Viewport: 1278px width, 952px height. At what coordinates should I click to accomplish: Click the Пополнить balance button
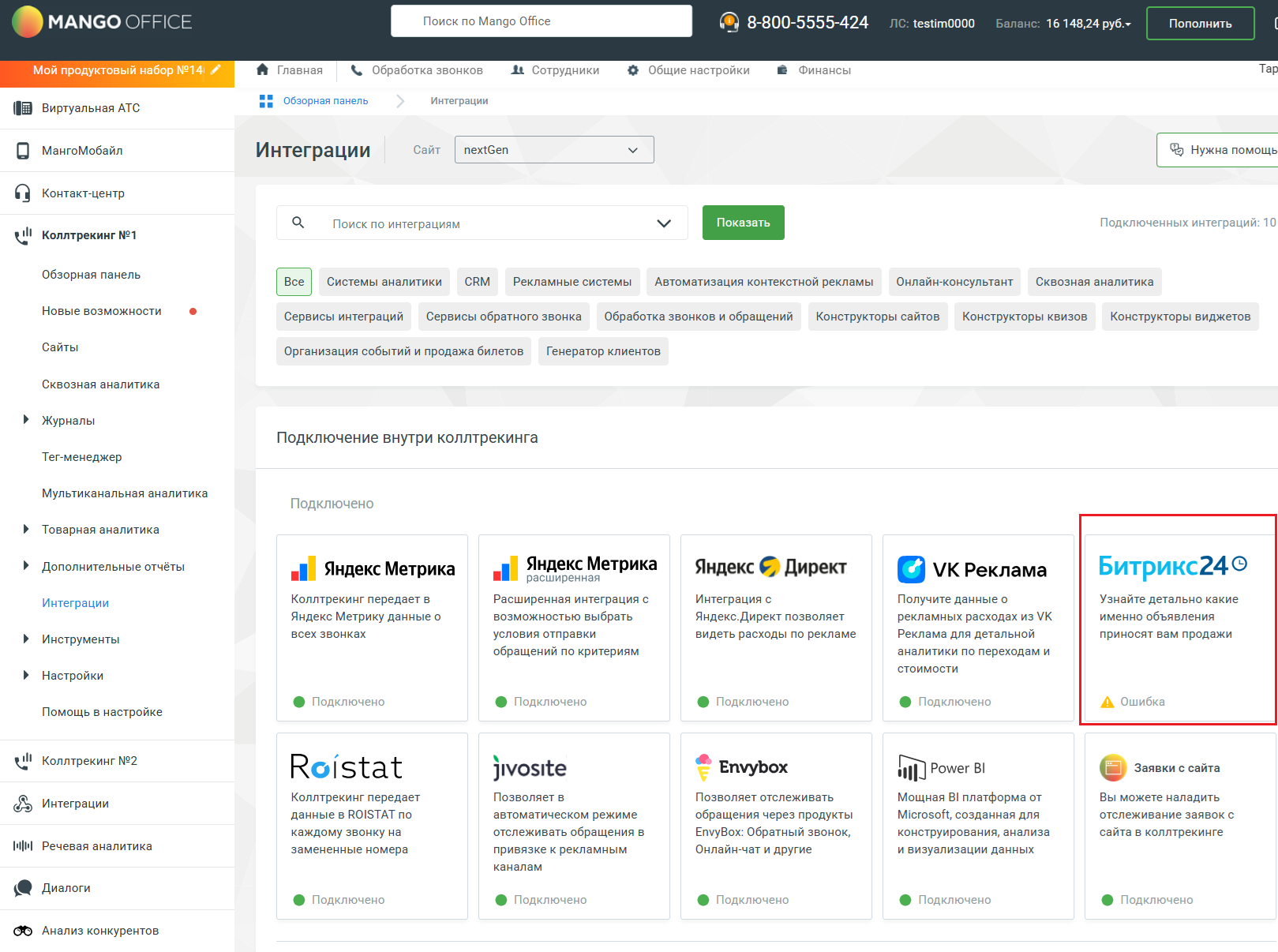click(1199, 24)
